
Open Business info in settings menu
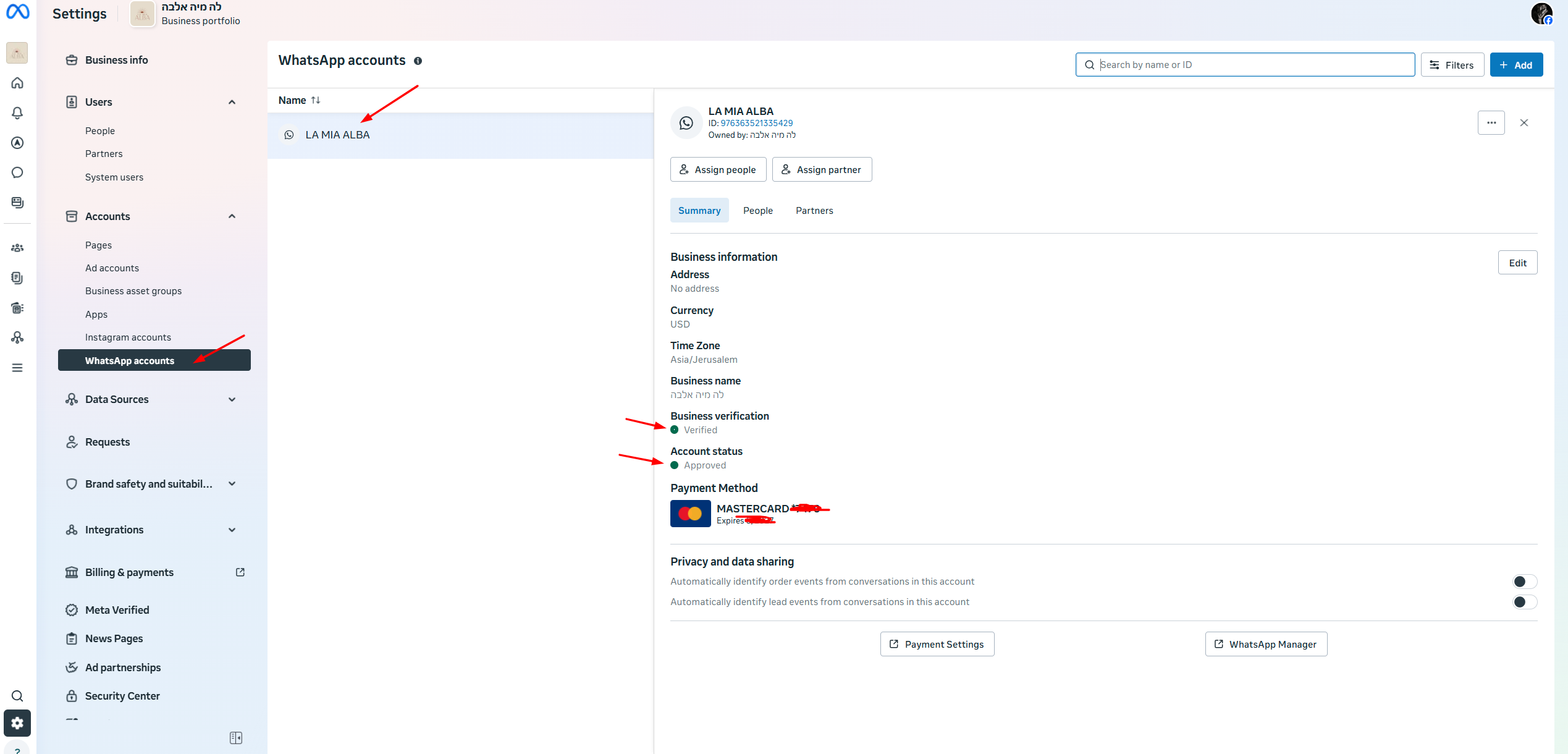tap(116, 60)
